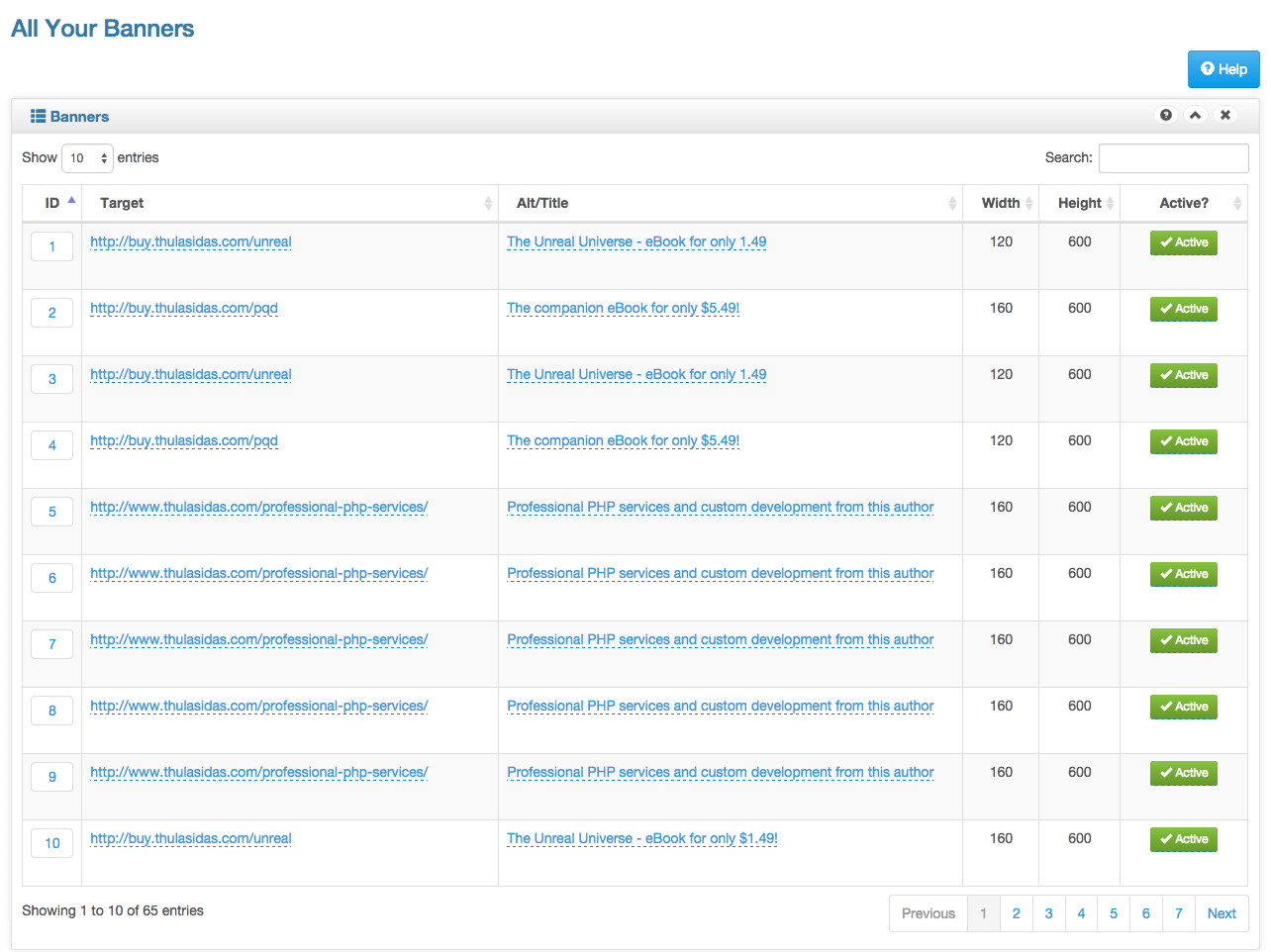Click 'Showing 1 to 10 of 65 entries'
This screenshot has height=952, width=1271.
113,910
